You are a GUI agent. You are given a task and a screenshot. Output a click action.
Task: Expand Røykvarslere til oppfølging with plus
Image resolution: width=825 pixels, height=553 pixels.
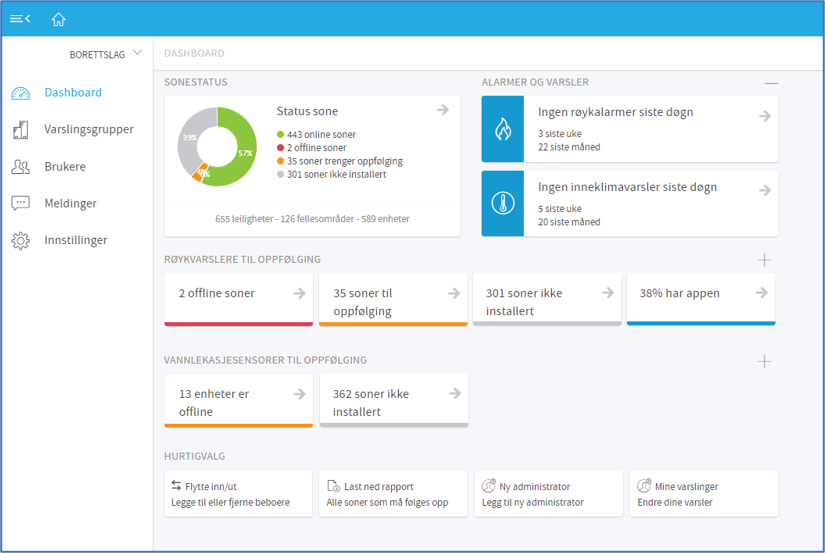[764, 260]
